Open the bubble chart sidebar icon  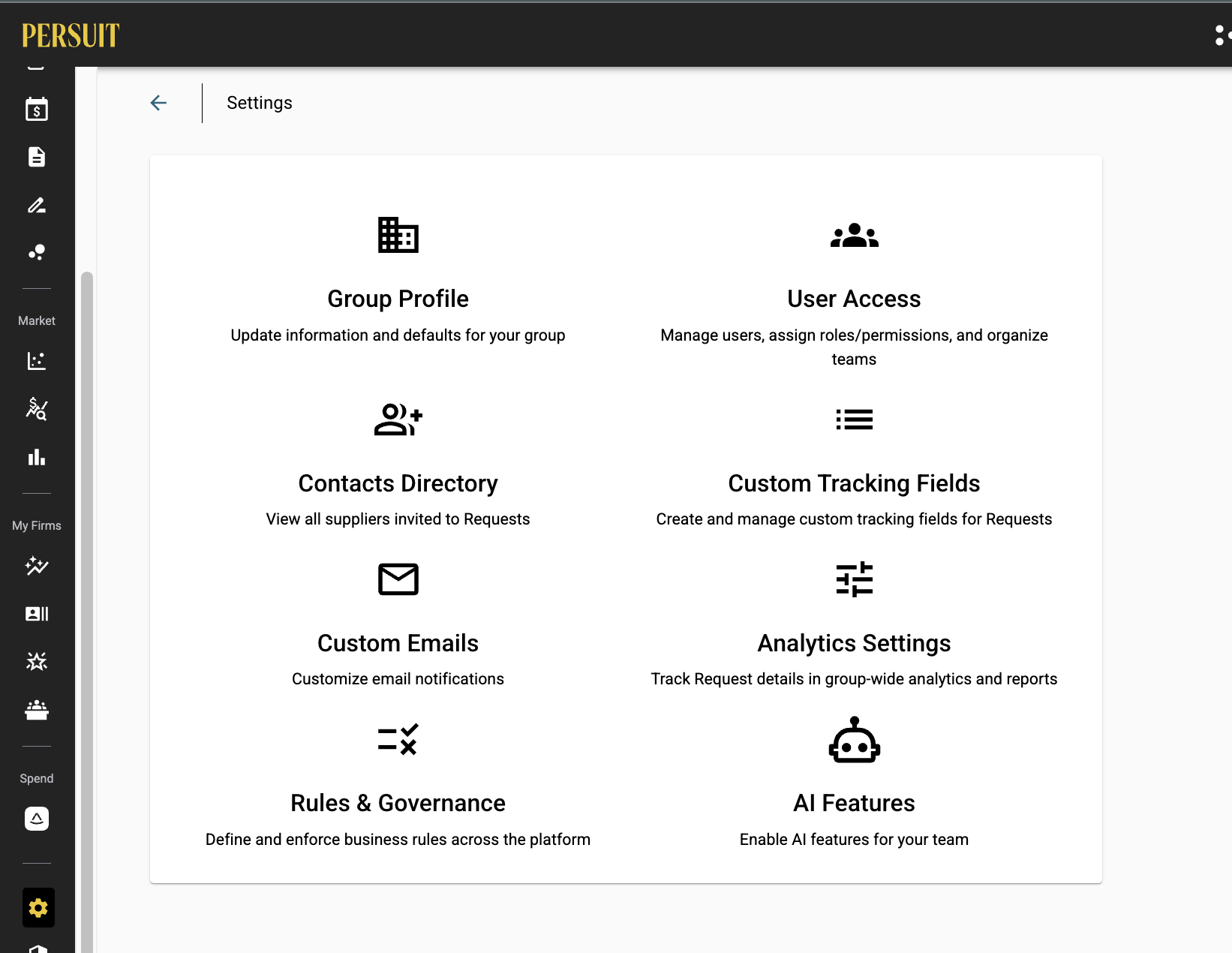tap(37, 252)
